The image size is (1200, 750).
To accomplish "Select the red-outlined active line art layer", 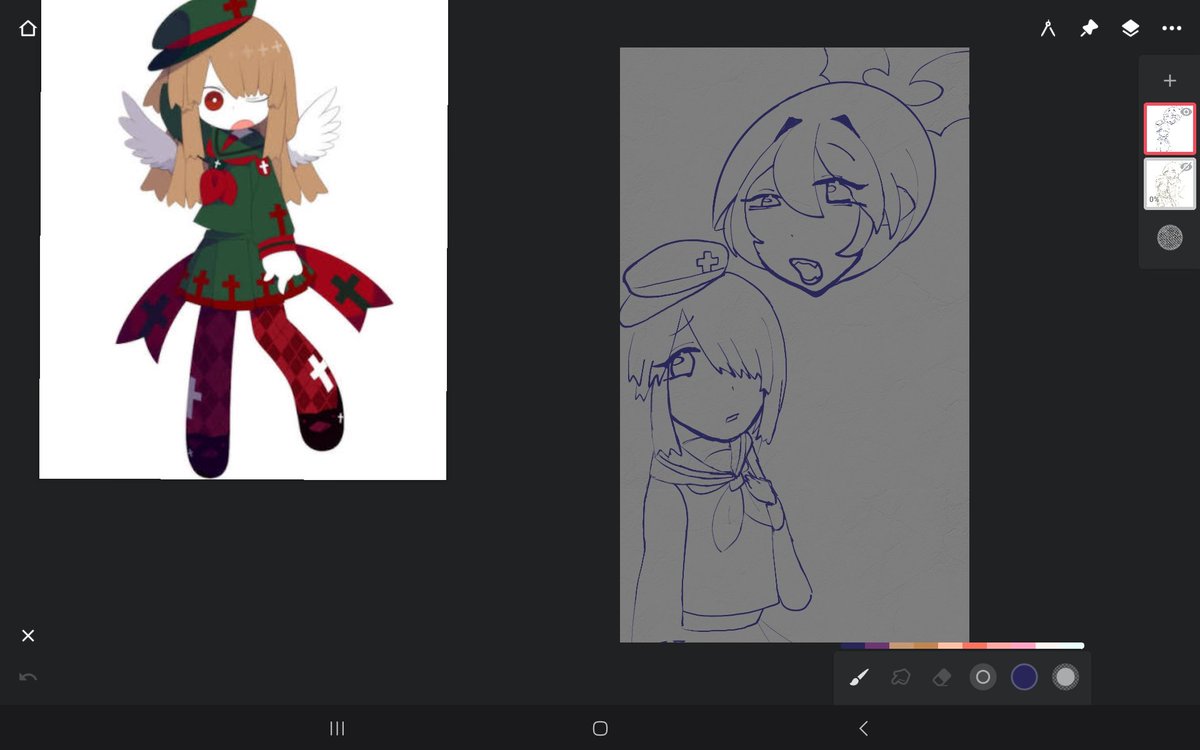I will click(x=1170, y=129).
